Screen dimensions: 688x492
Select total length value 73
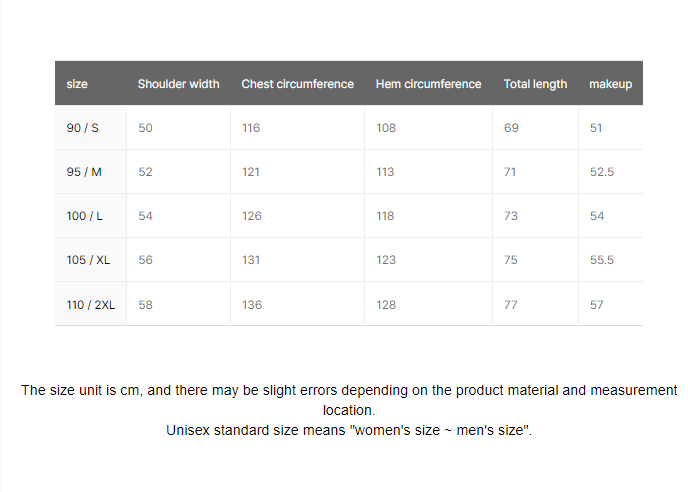[x=511, y=216]
